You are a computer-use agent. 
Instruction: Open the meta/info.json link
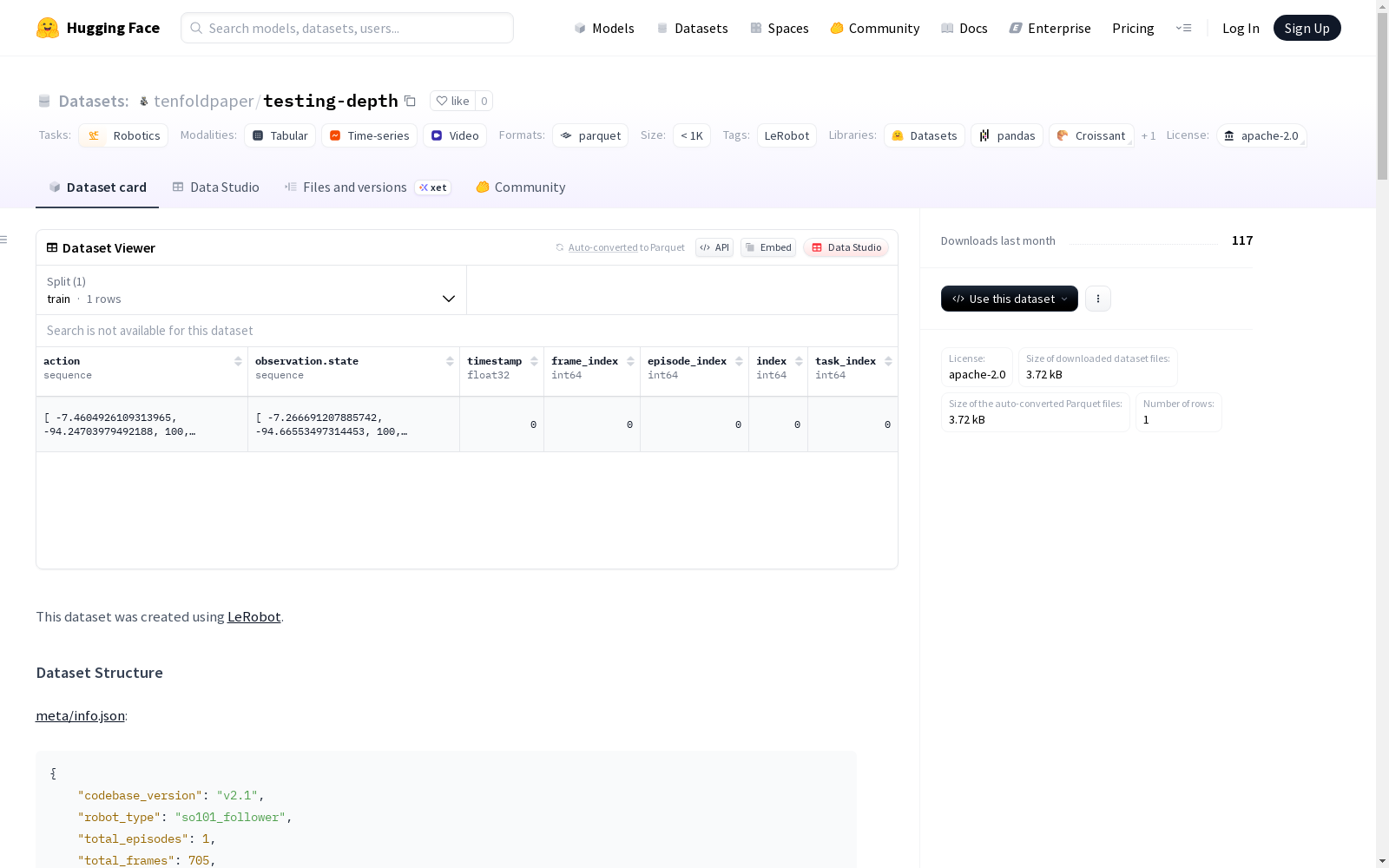click(80, 715)
